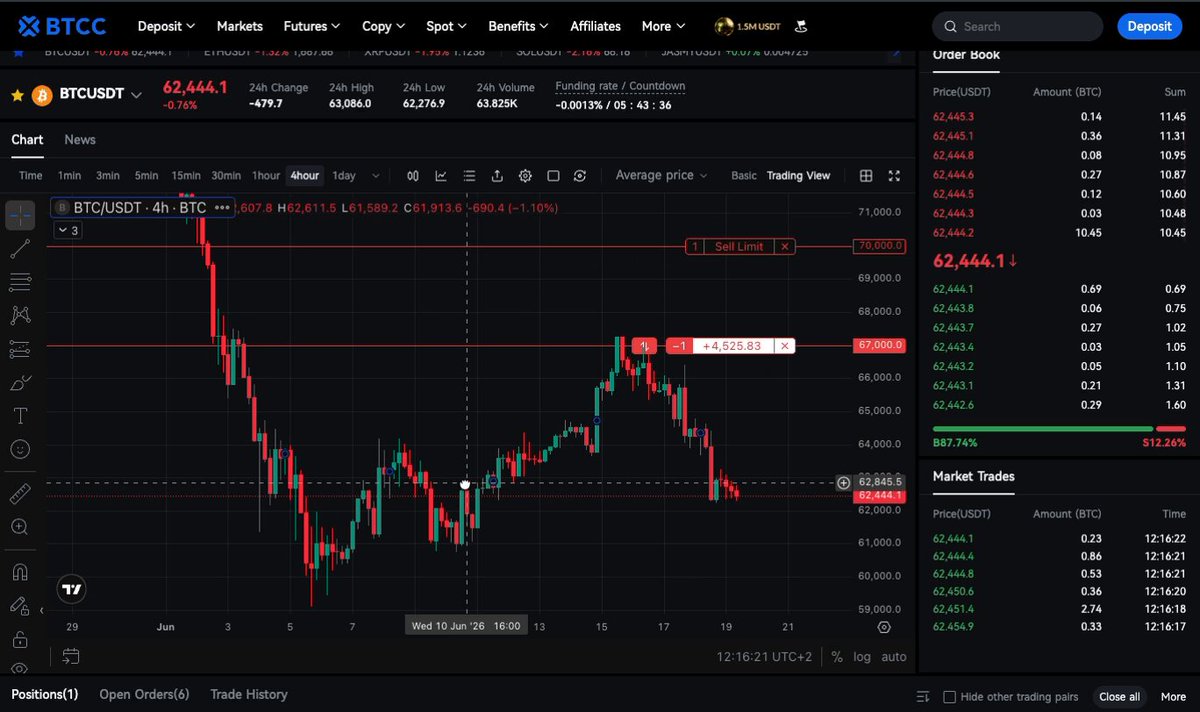Open the emoji icons tool
This screenshot has height=712, width=1200.
20,449
